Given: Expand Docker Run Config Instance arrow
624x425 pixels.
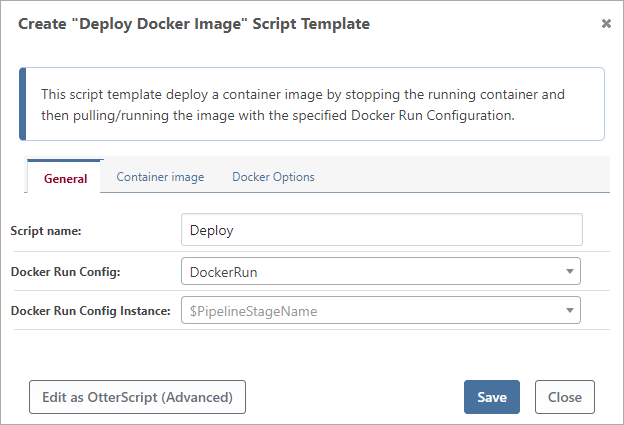Looking at the screenshot, I should point(569,310).
